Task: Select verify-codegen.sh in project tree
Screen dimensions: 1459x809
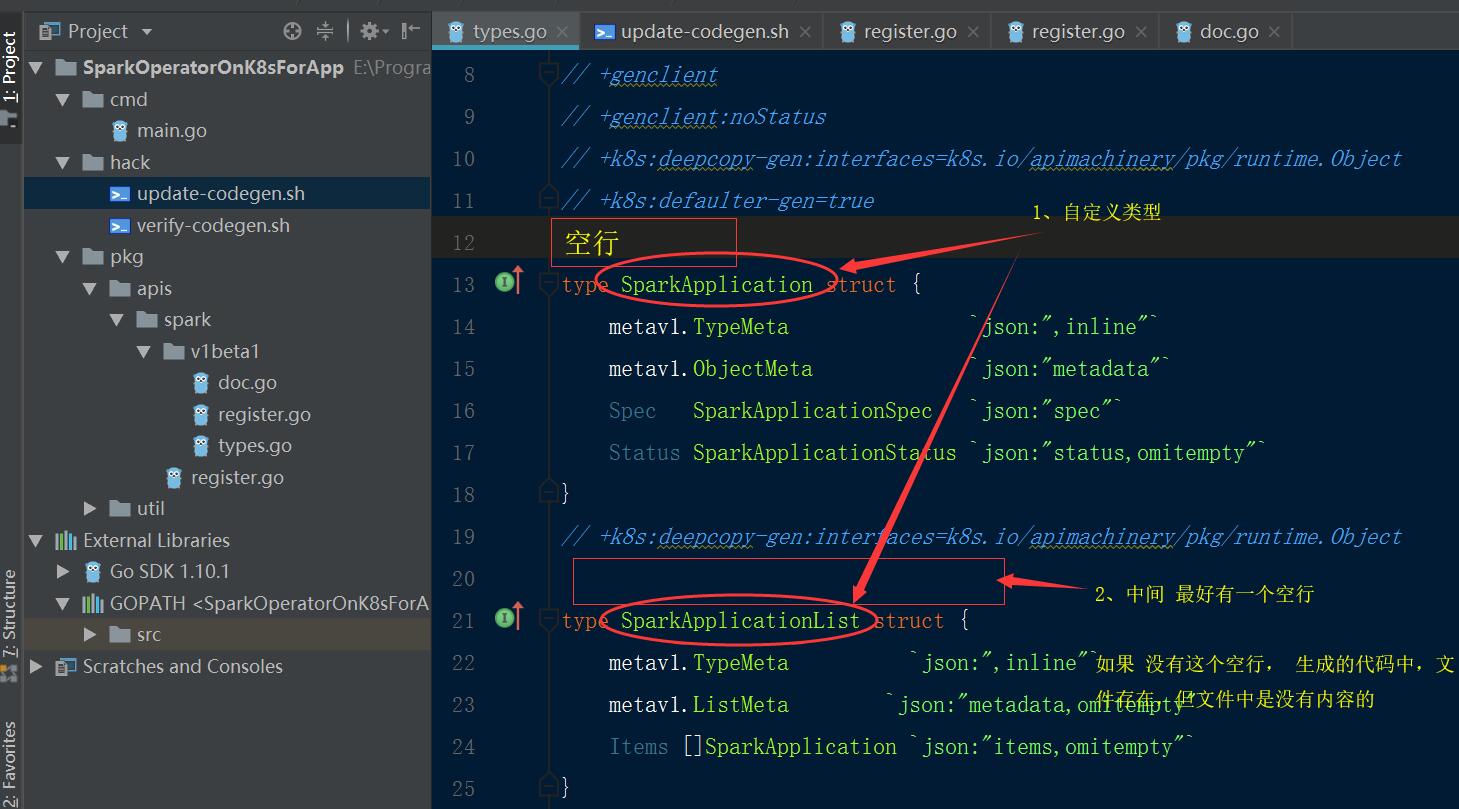Action: pyautogui.click(x=213, y=226)
